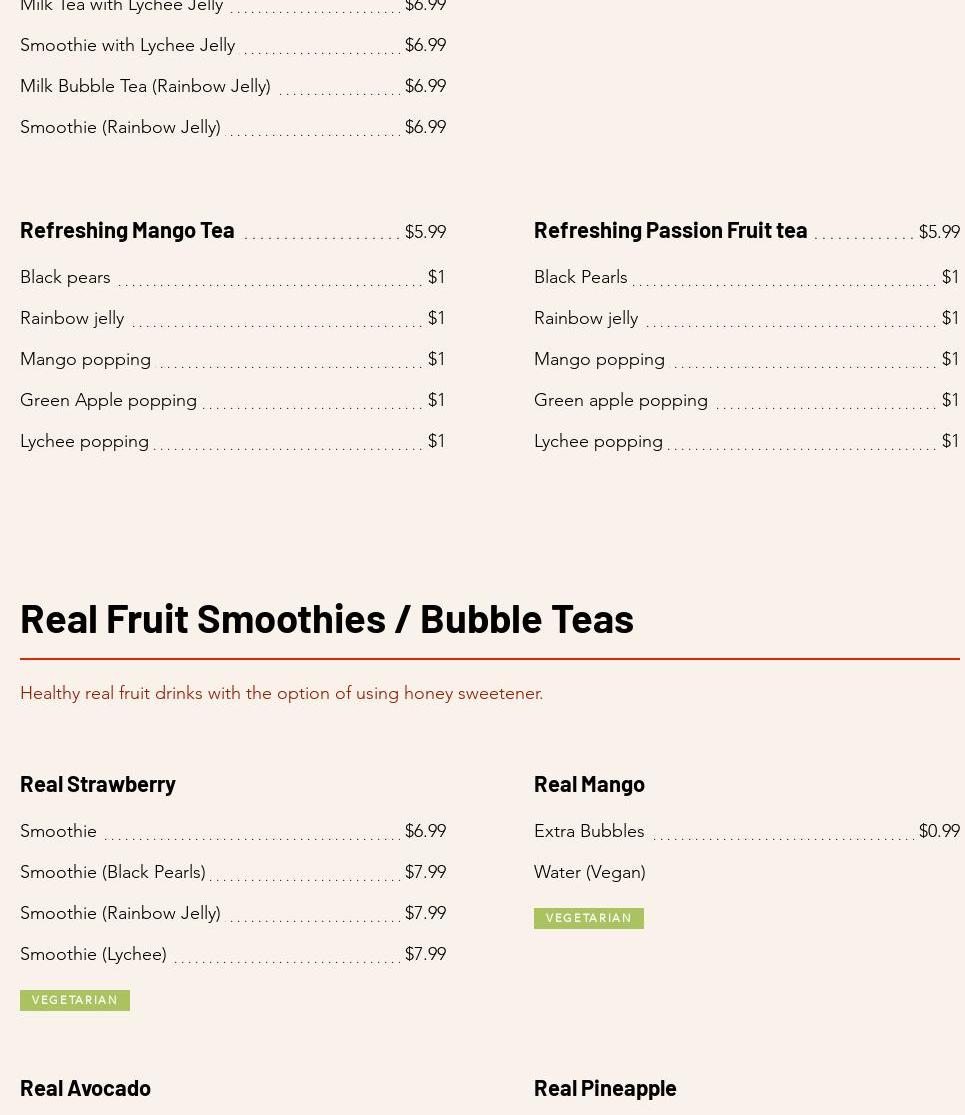Select Refreshing Passion Fruit tea heading
965x1115 pixels.
(x=671, y=230)
